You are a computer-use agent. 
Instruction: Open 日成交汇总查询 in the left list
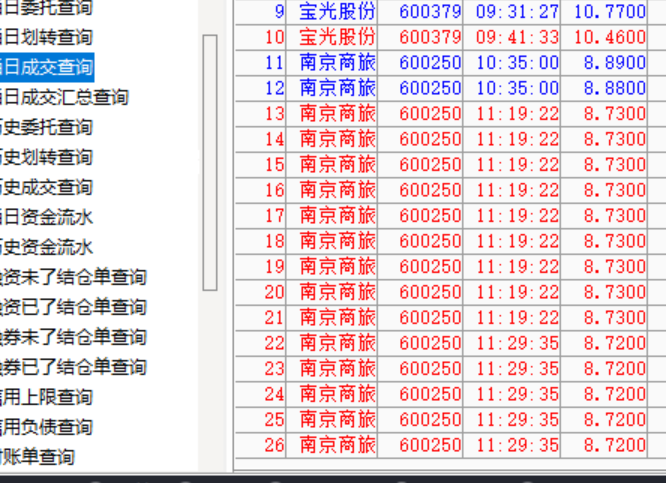click(x=64, y=97)
